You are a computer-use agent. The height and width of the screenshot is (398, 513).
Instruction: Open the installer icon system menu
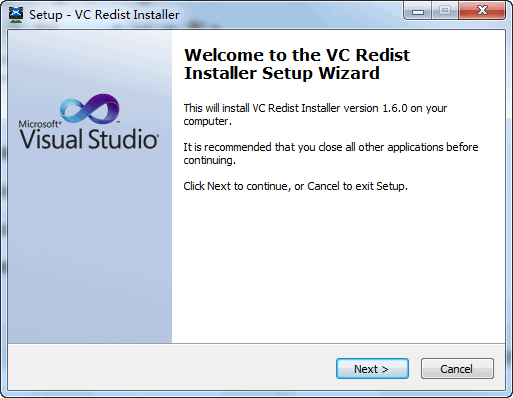[16, 14]
